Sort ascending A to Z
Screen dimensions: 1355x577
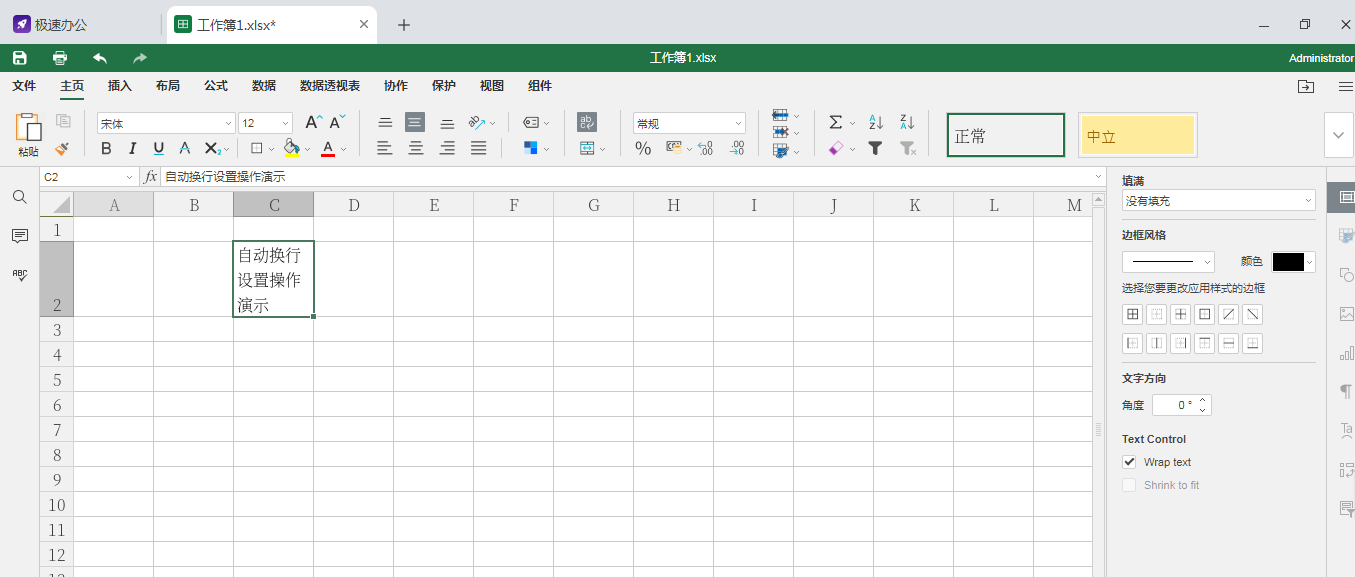pos(876,122)
